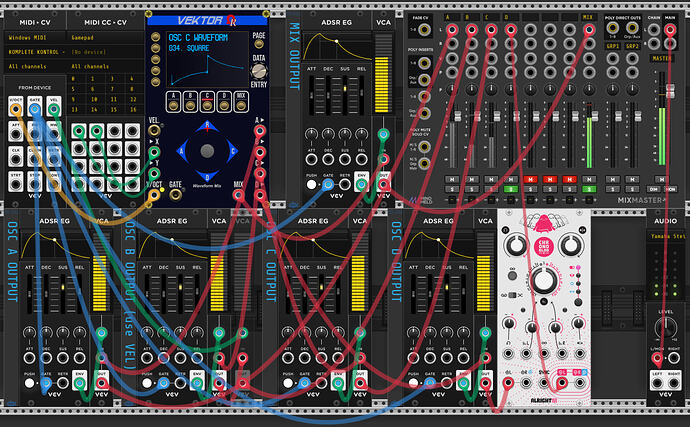Image resolution: width=690 pixels, height=427 pixels.
Task: Unmute the first red-muted MixMaster track
Action: click(530, 179)
